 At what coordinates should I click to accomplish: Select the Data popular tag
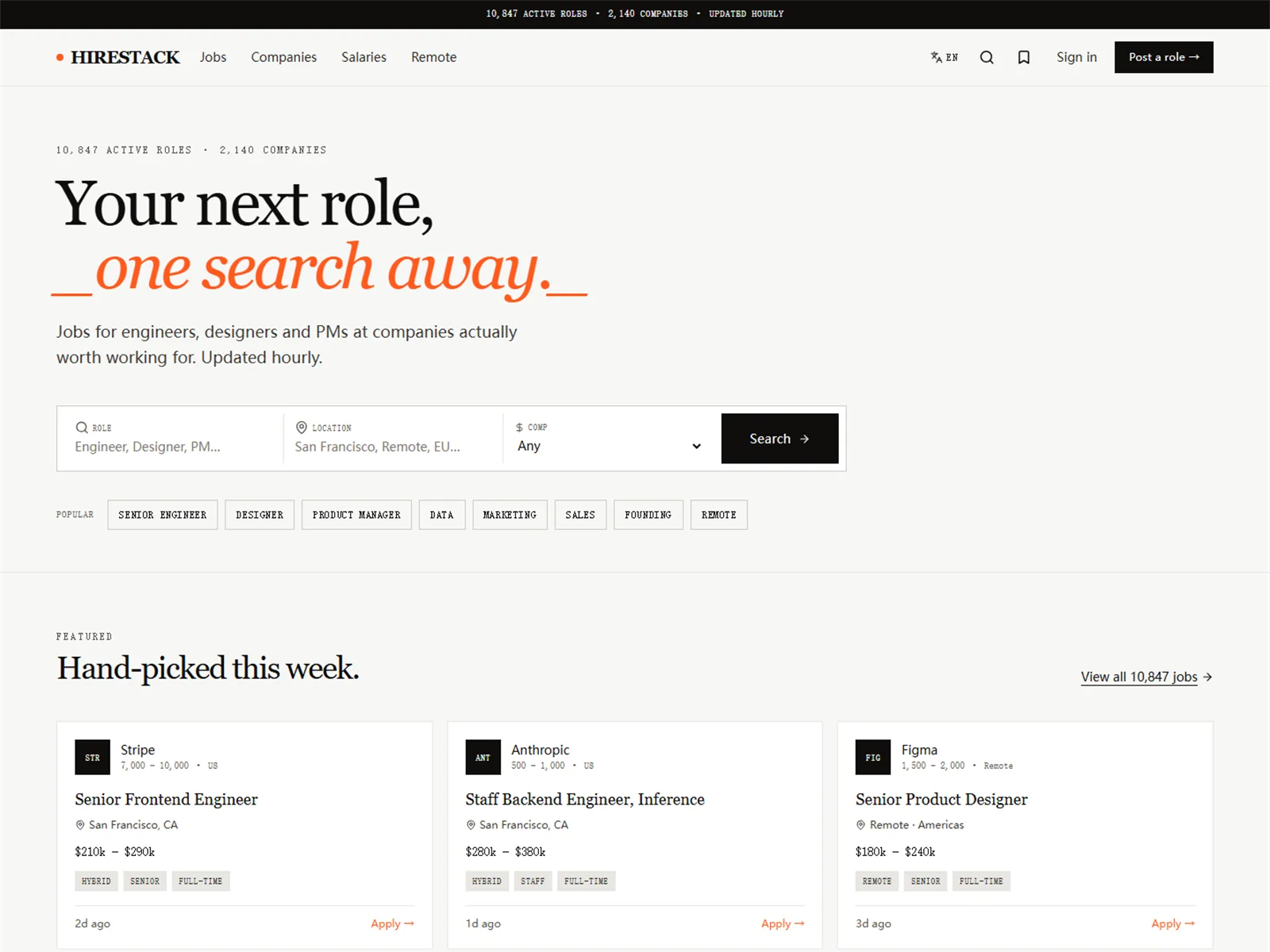tap(442, 515)
